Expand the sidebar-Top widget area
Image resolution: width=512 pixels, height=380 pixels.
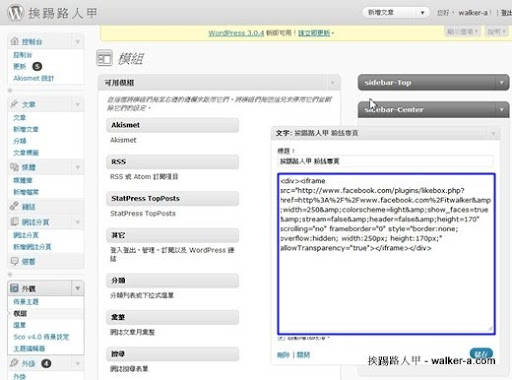[502, 82]
